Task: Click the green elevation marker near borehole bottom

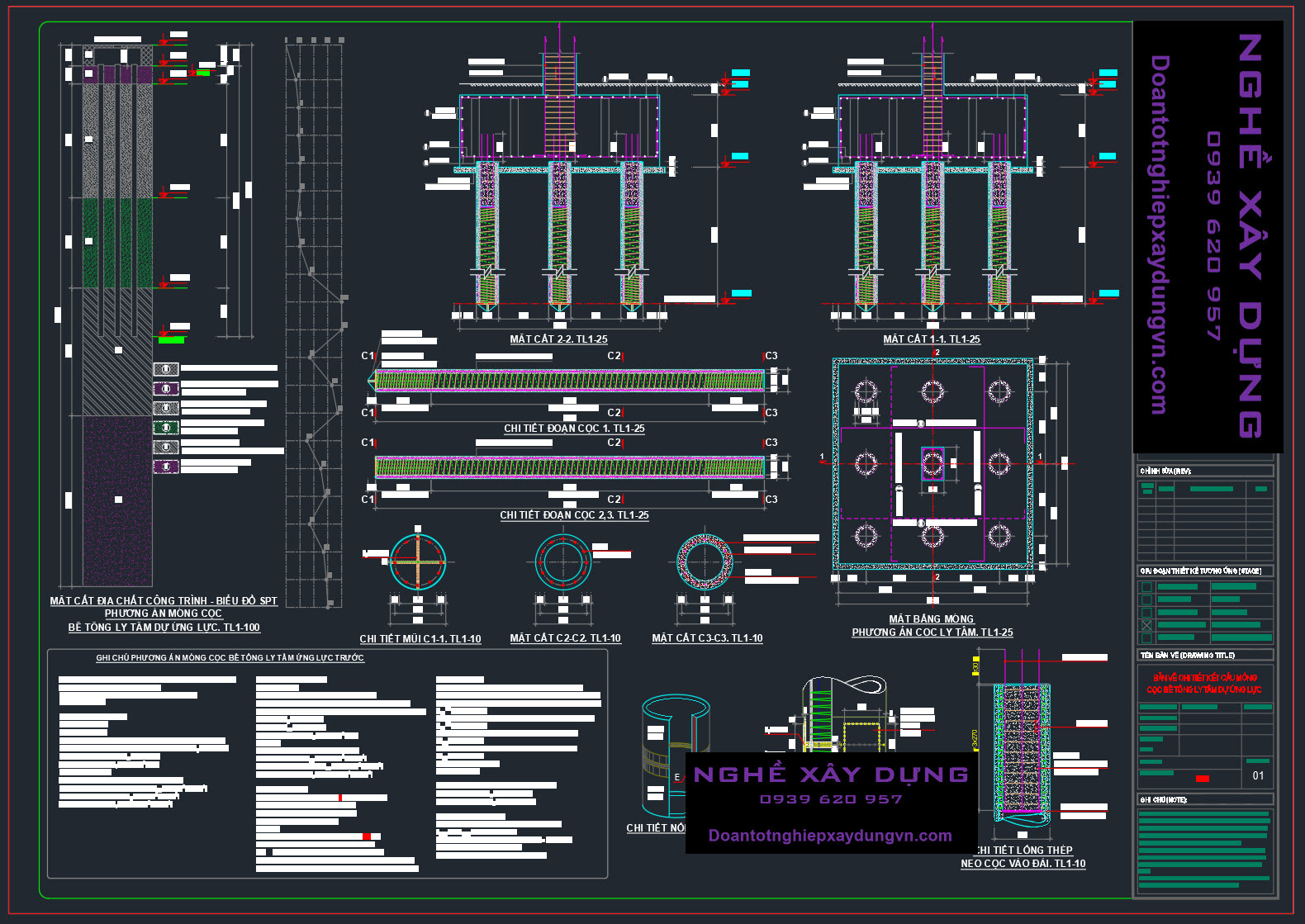Action: 171,339
